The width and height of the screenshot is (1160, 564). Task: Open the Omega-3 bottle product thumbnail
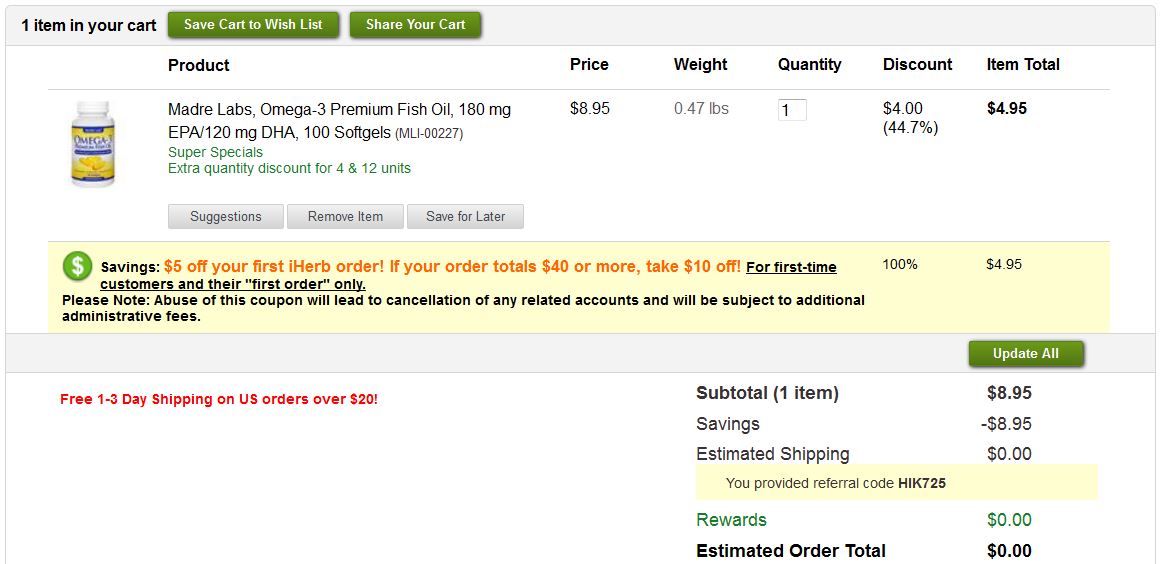pyautogui.click(x=93, y=144)
